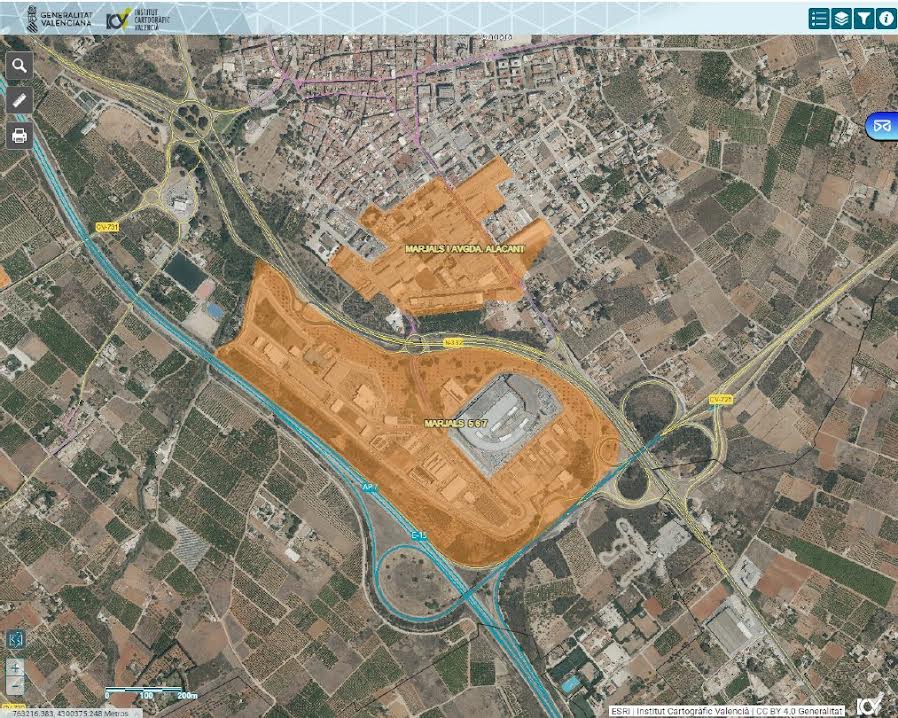
Task: Click the print map icon
Action: [x=20, y=135]
